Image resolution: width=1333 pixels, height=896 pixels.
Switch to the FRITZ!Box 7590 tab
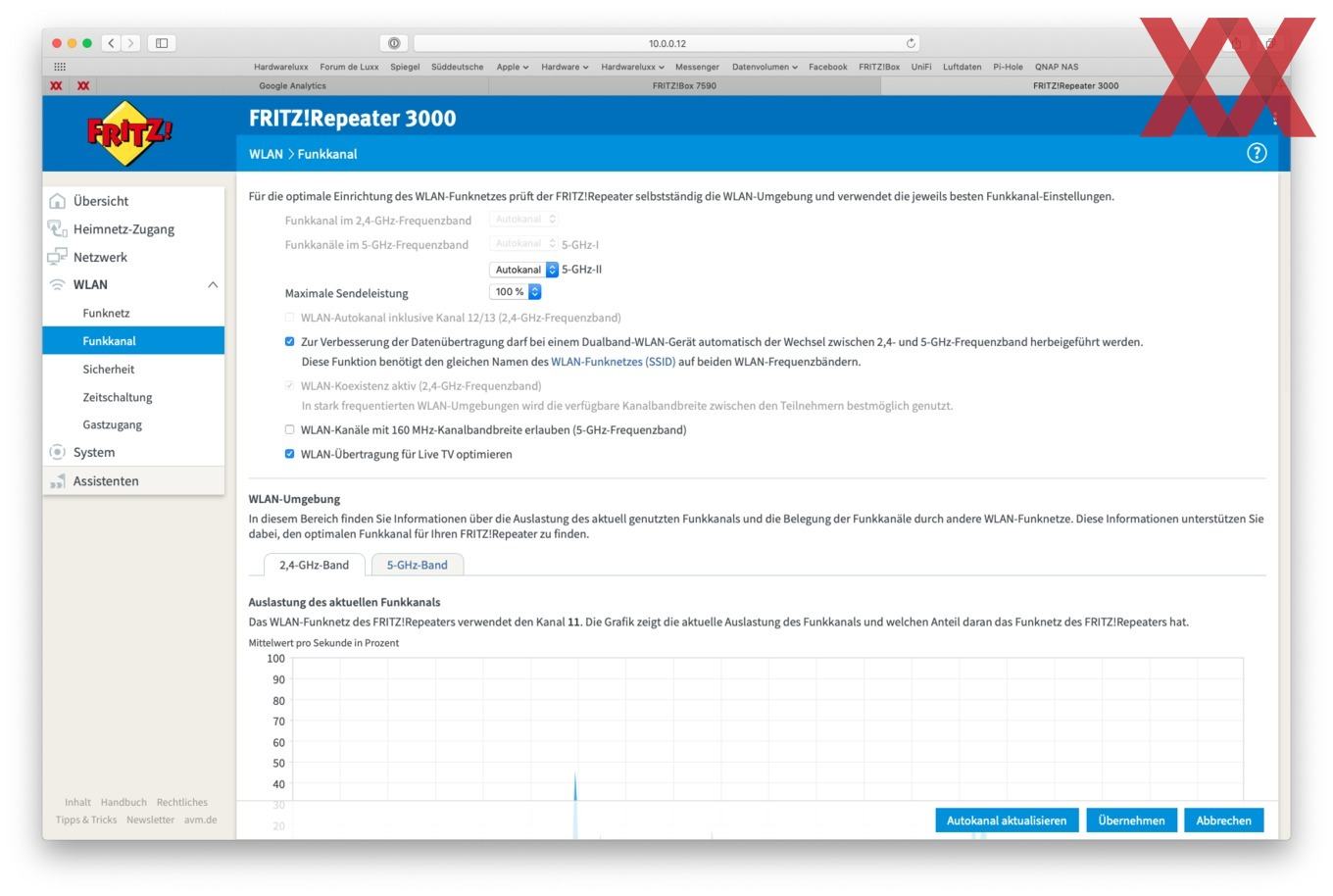(x=684, y=85)
